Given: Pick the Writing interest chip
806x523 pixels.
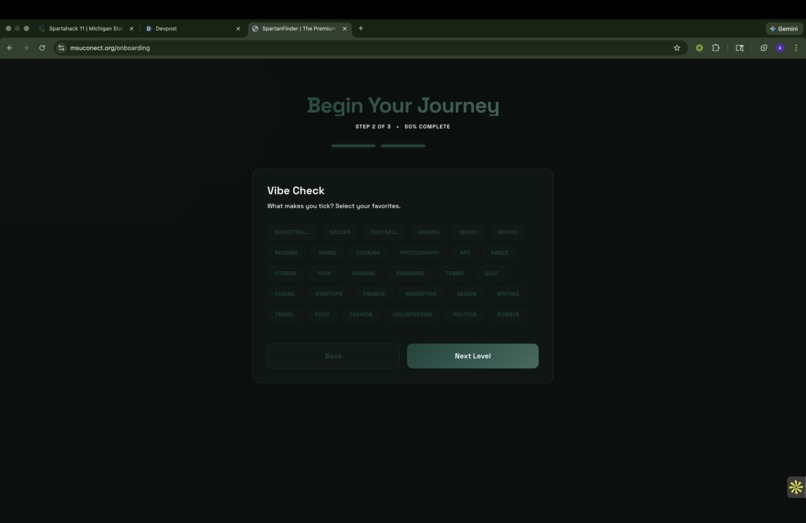Looking at the screenshot, I should [508, 294].
